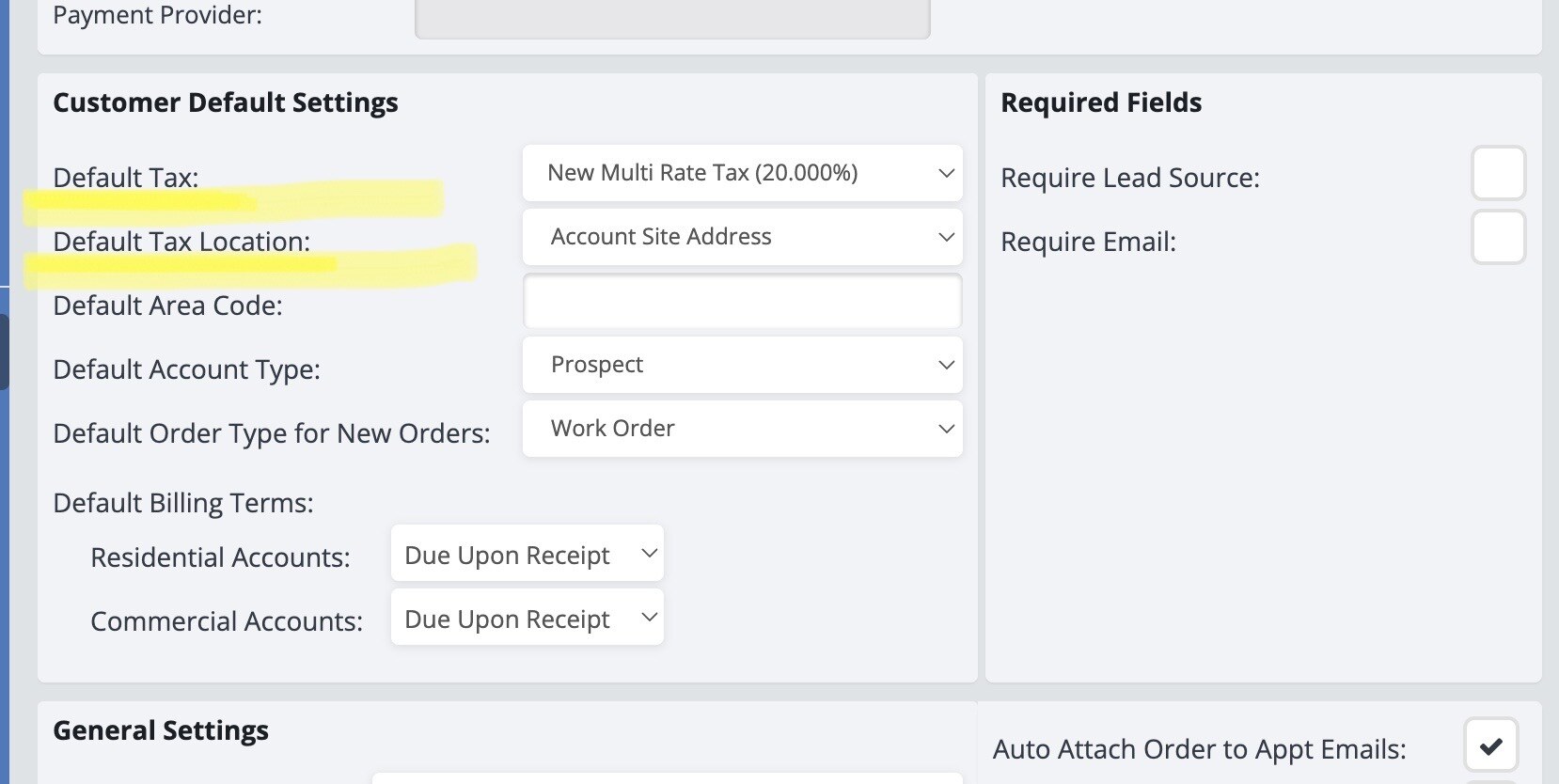1559x784 pixels.
Task: Expand Commercial Accounts billing terms dropdown
Action: [x=528, y=619]
